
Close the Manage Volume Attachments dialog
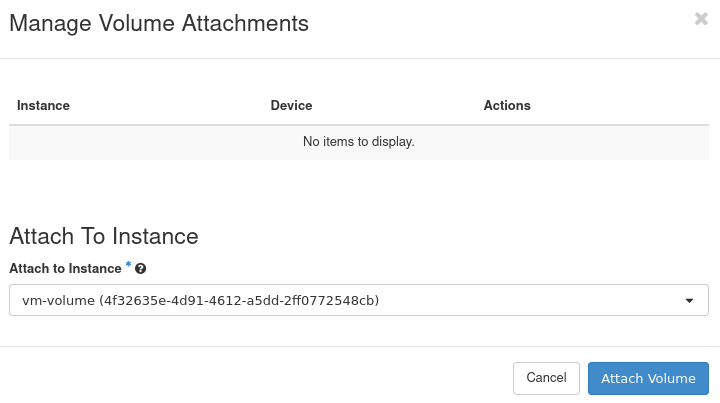click(x=701, y=19)
